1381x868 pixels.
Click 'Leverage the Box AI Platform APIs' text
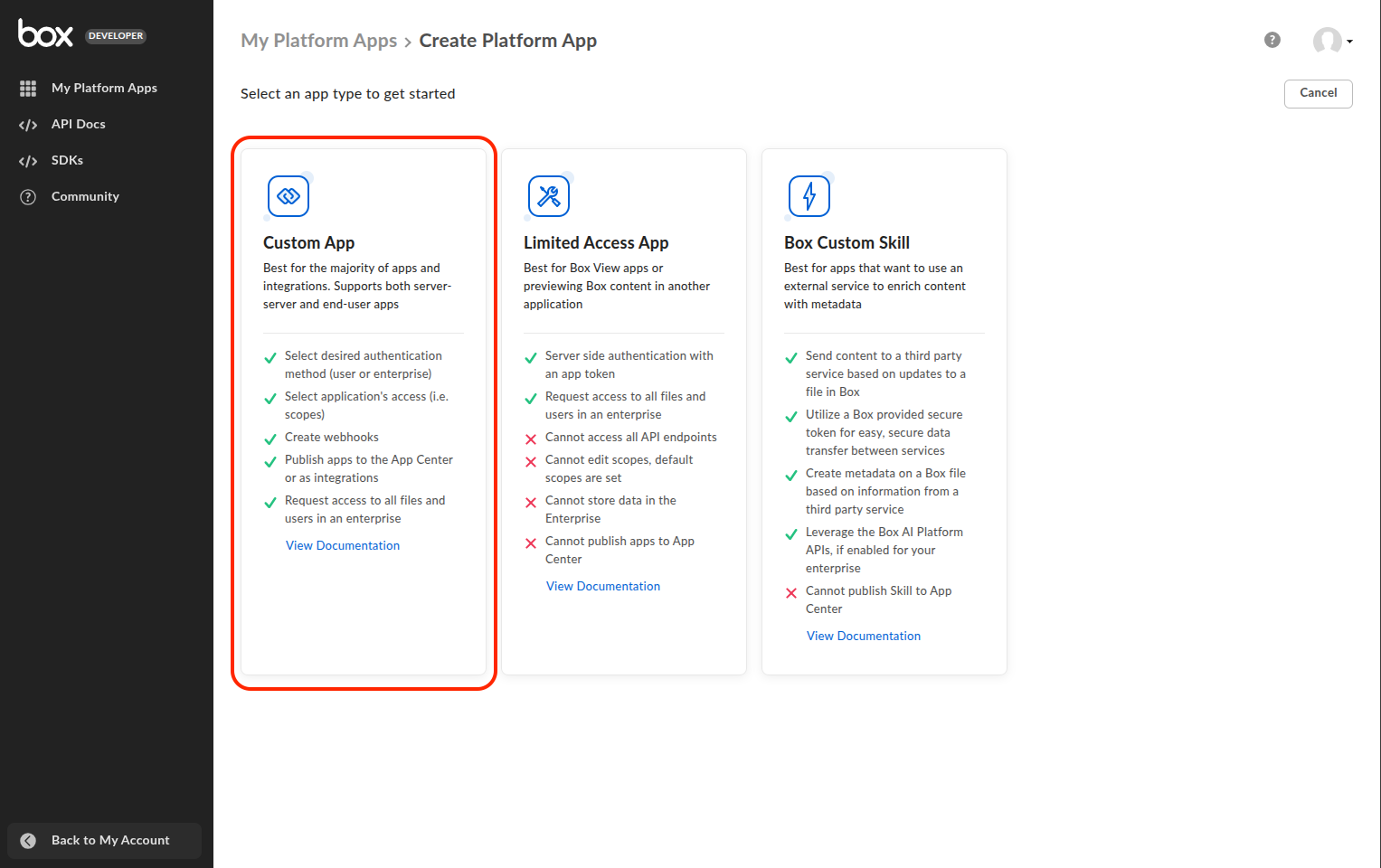tap(884, 550)
